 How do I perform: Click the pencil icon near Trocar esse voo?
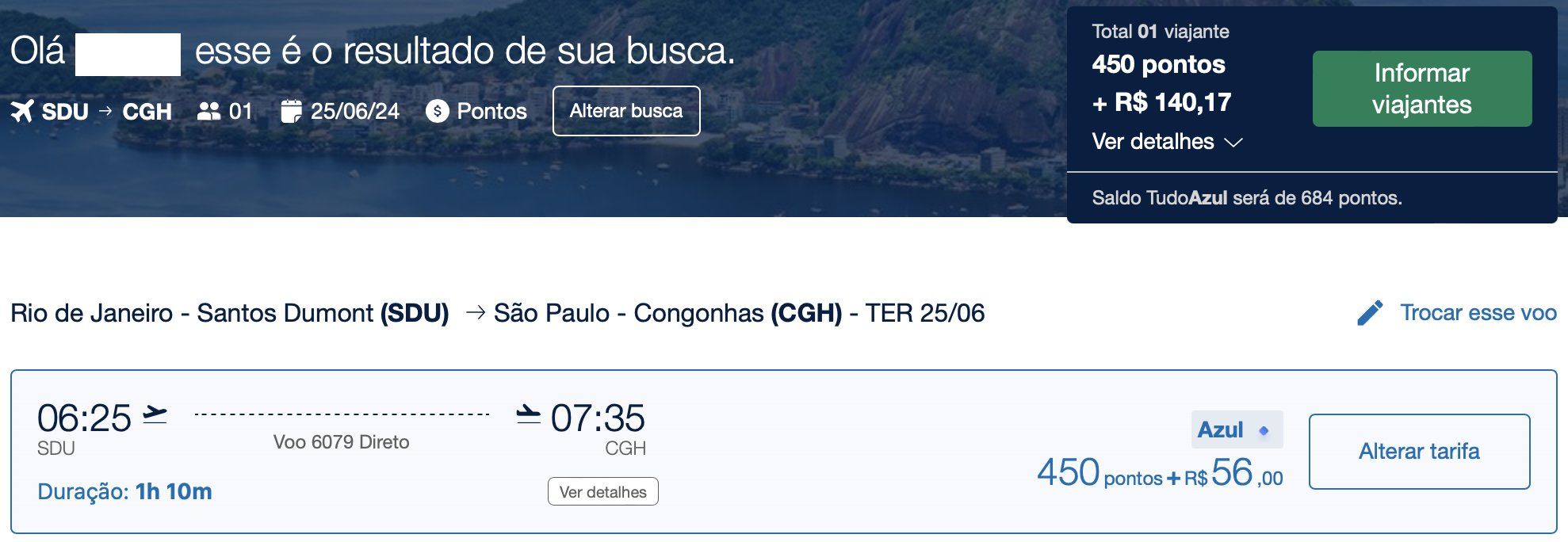[x=1370, y=313]
